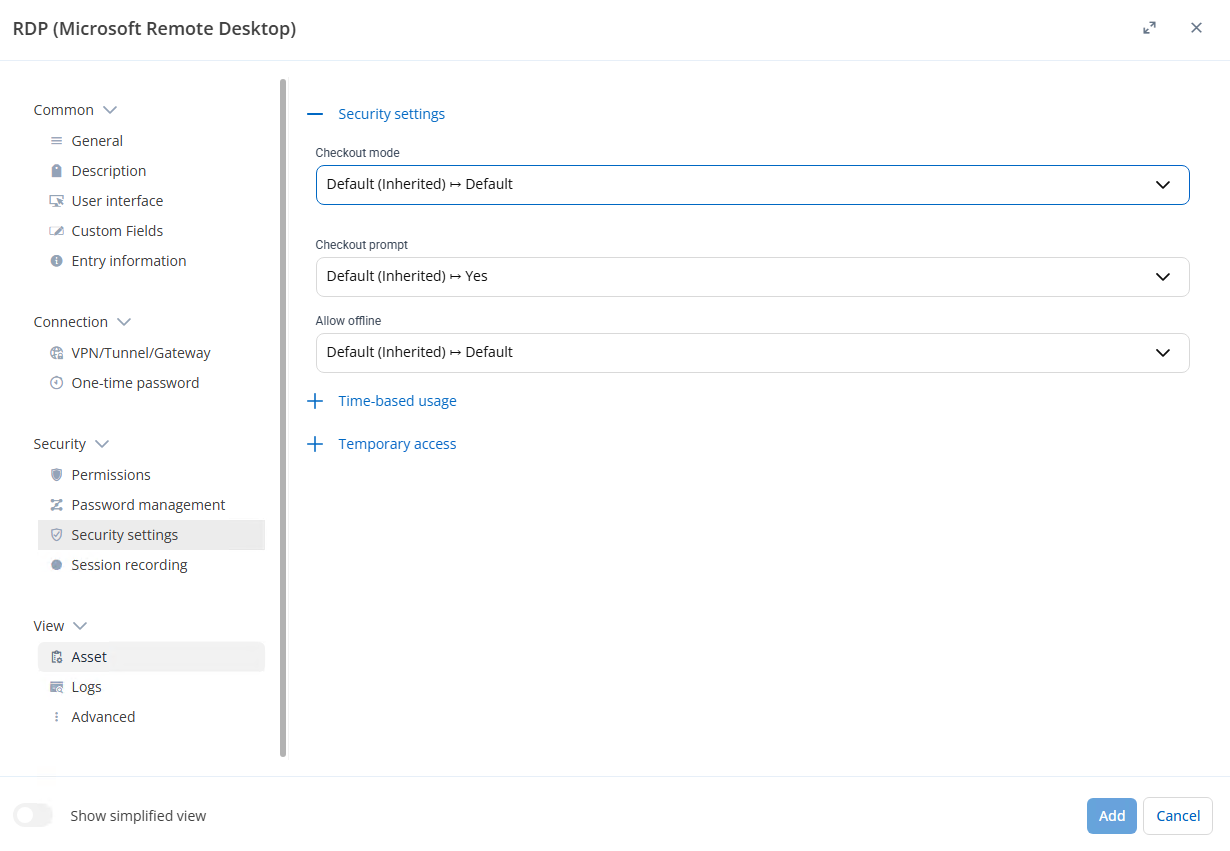Click the Description clipboard icon
This screenshot has width=1230, height=851.
57,171
